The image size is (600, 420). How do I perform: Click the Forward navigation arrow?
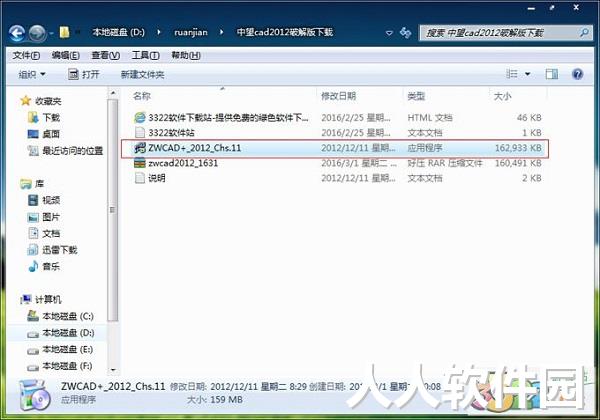click(x=38, y=33)
